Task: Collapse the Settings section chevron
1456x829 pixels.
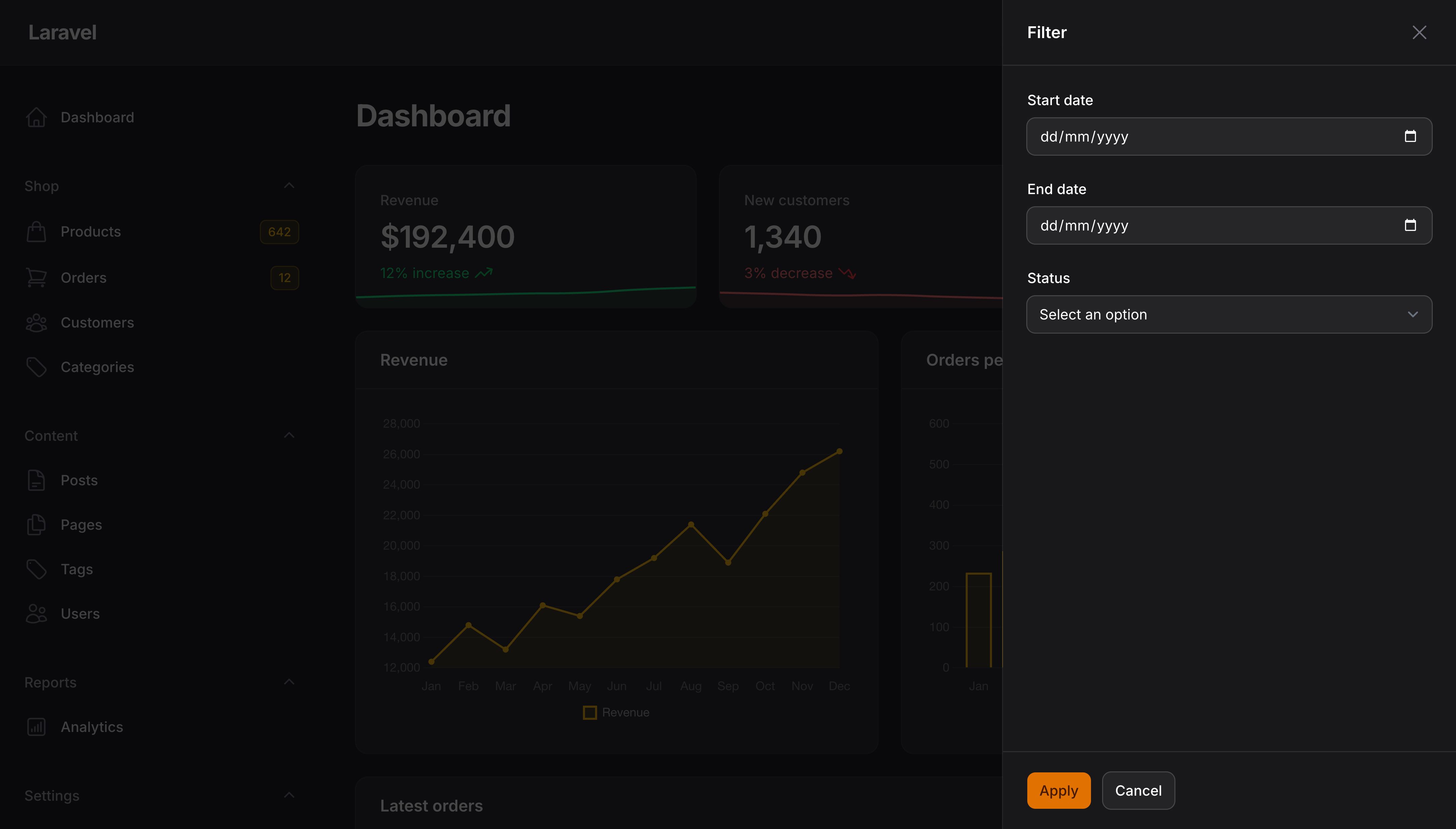Action: 289,795
